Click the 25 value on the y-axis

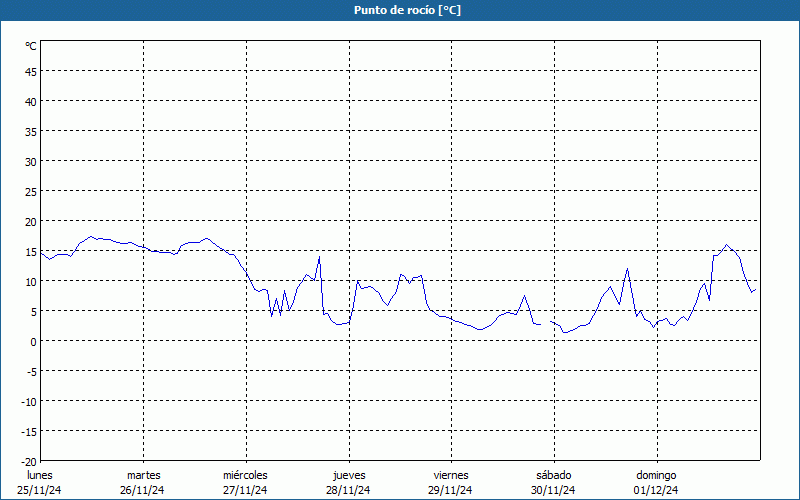pyautogui.click(x=31, y=192)
